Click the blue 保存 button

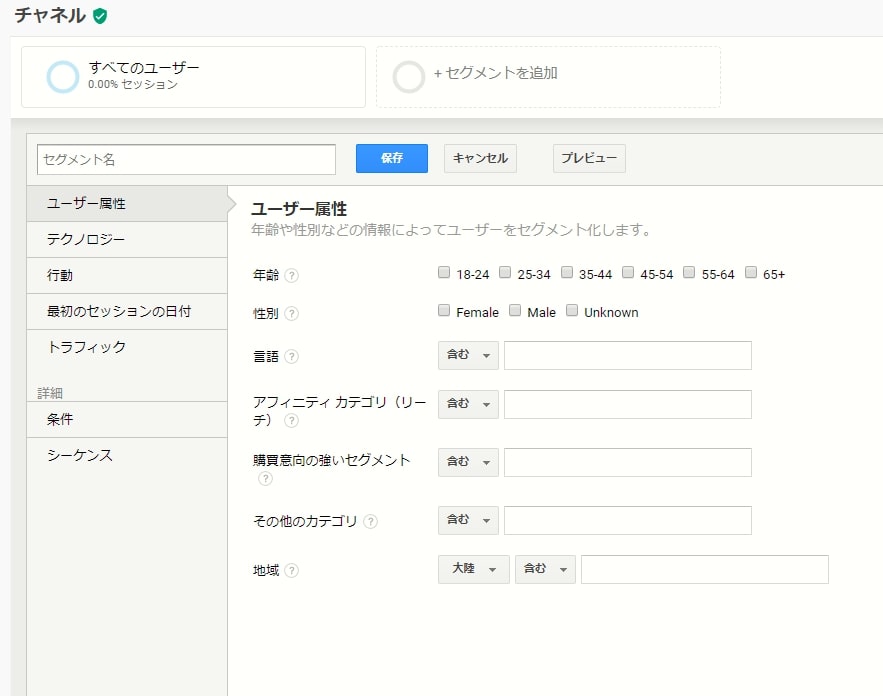[x=392, y=158]
